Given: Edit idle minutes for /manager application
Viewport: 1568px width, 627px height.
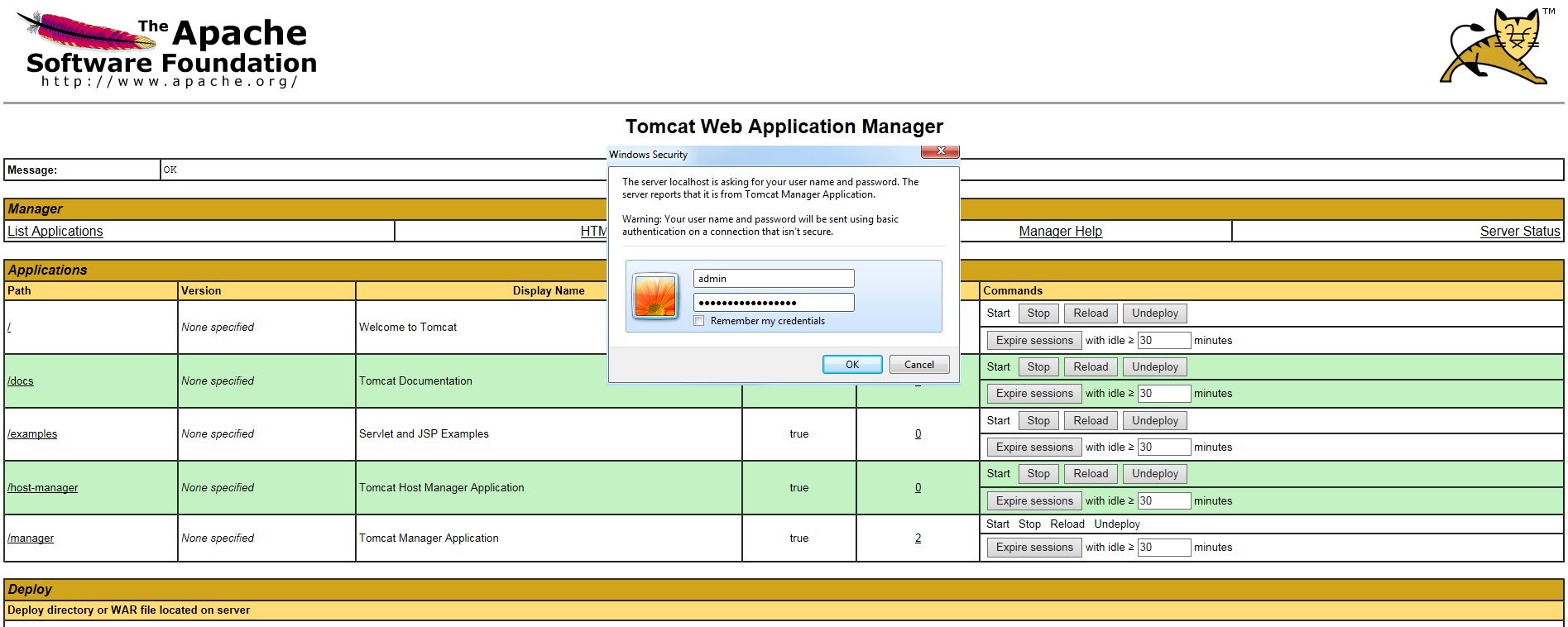Looking at the screenshot, I should pyautogui.click(x=1164, y=548).
